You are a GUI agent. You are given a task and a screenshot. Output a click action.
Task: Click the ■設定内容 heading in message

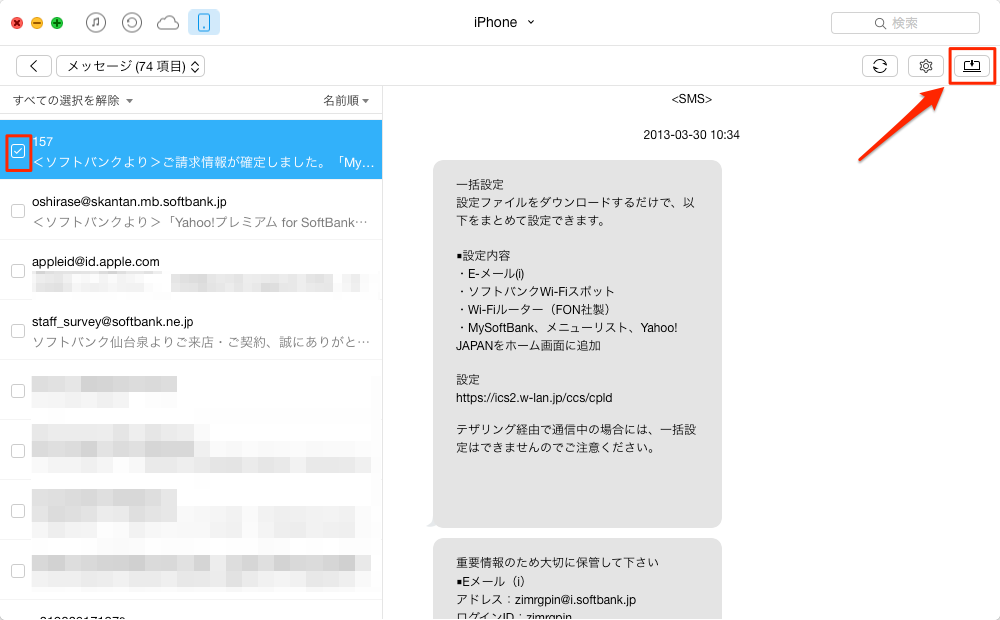click(x=483, y=256)
